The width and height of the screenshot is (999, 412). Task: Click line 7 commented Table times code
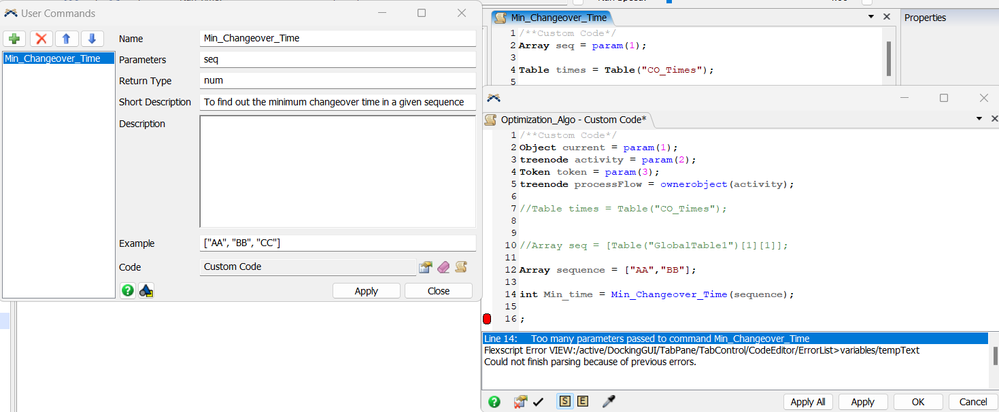623,209
